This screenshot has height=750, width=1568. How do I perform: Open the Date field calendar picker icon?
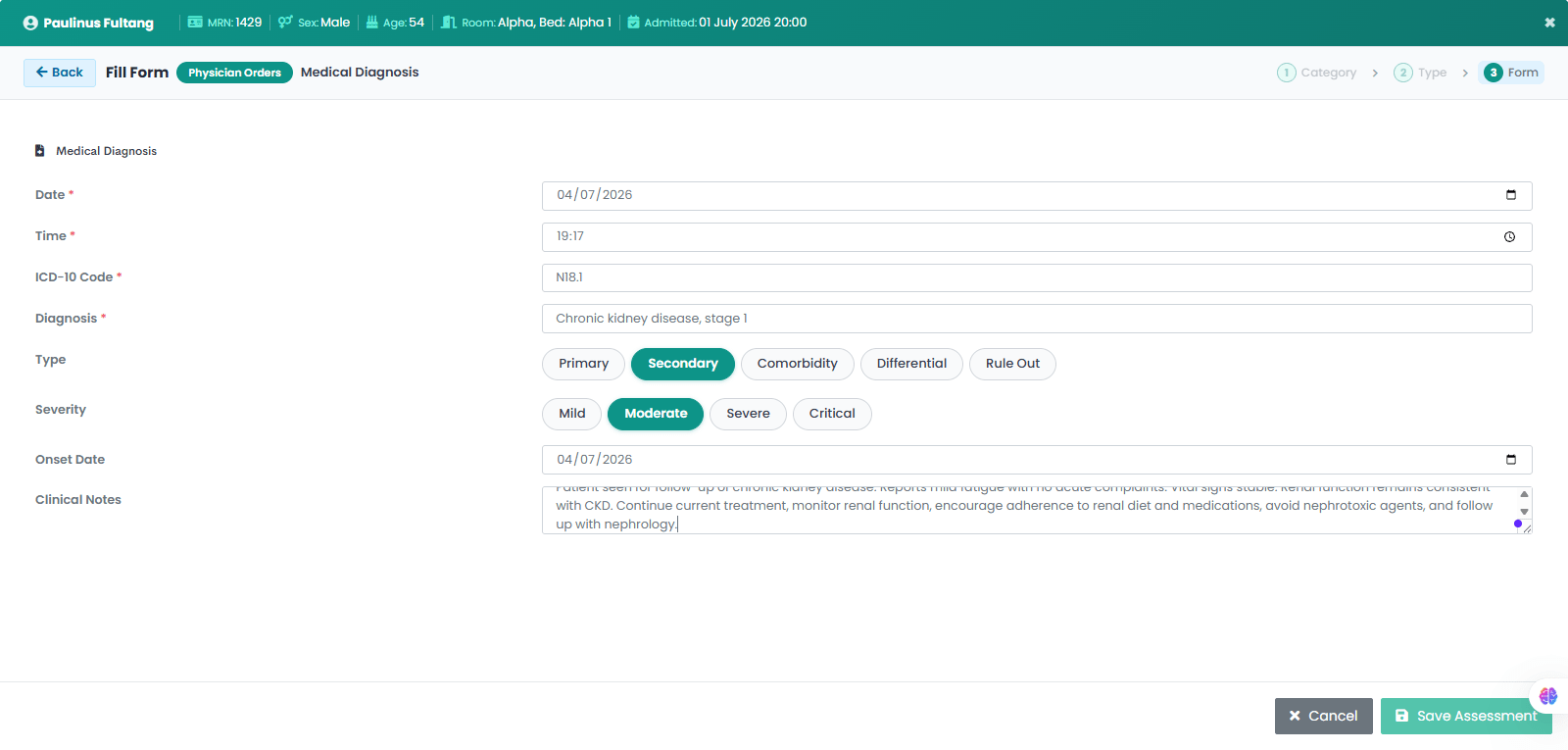[1511, 195]
